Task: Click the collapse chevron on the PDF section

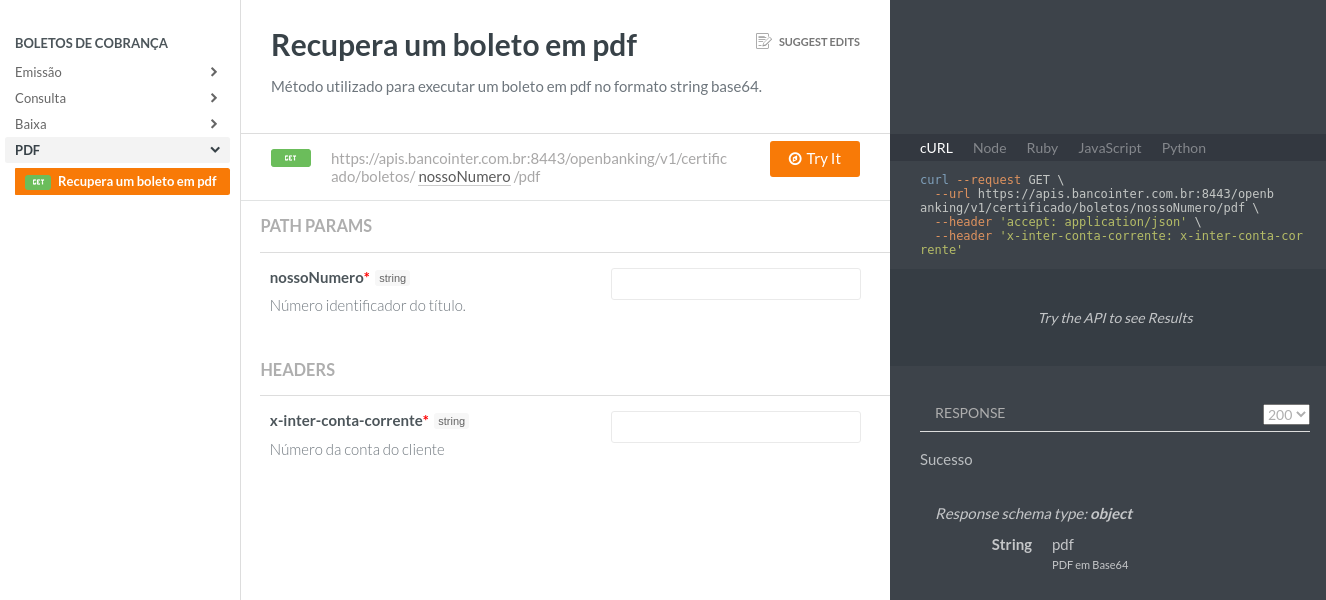Action: [213, 149]
